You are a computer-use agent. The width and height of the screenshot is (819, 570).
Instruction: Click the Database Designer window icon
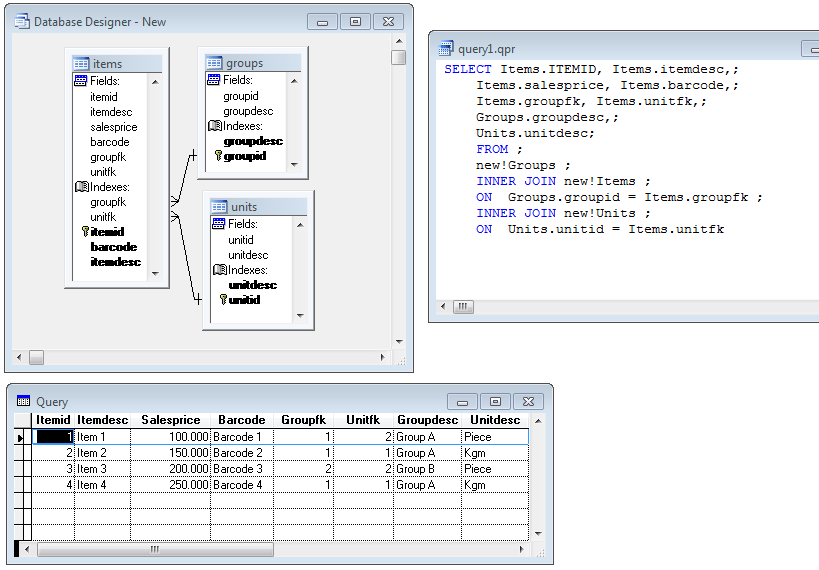(22, 21)
